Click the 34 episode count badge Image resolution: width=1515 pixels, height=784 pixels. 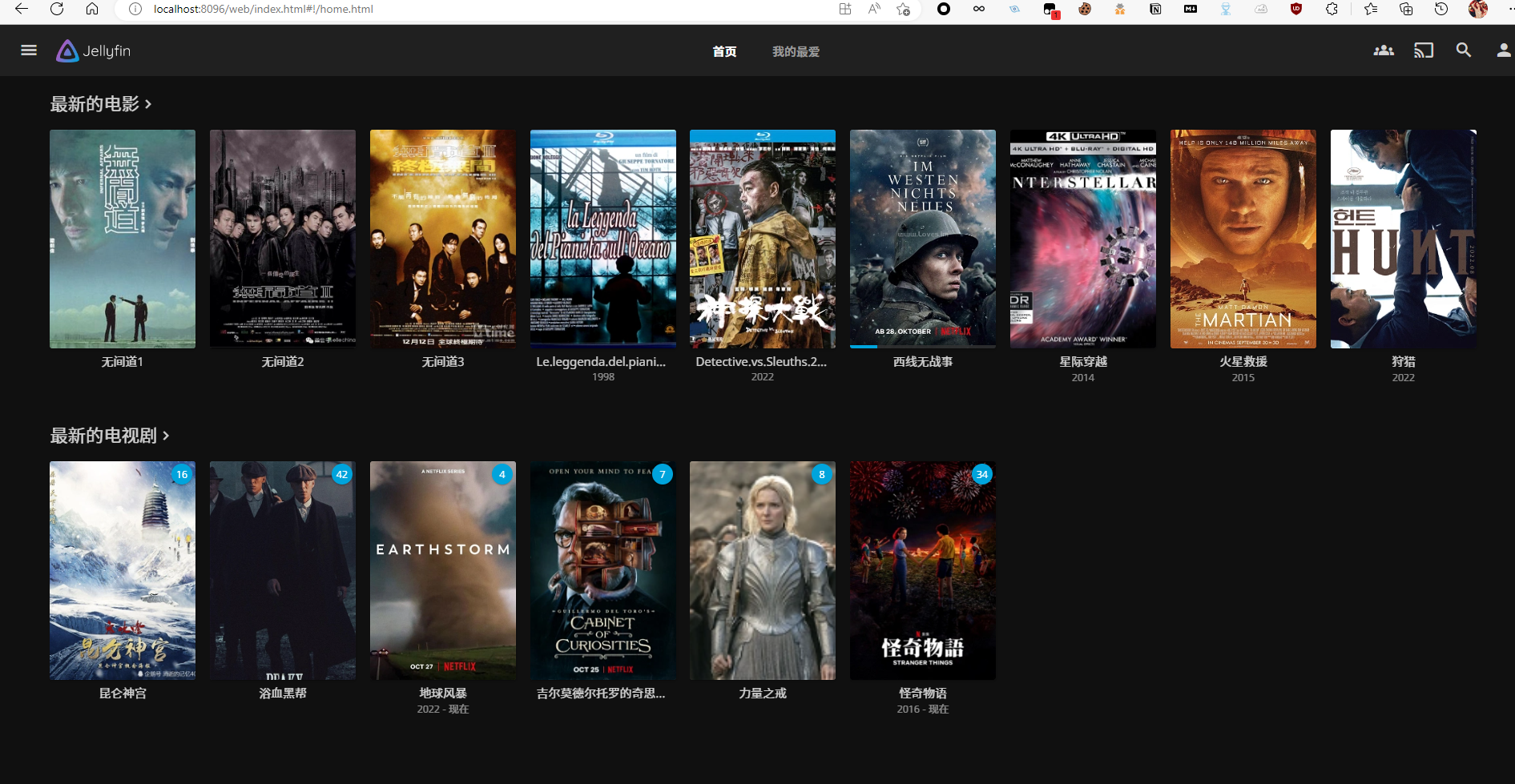[x=982, y=474]
